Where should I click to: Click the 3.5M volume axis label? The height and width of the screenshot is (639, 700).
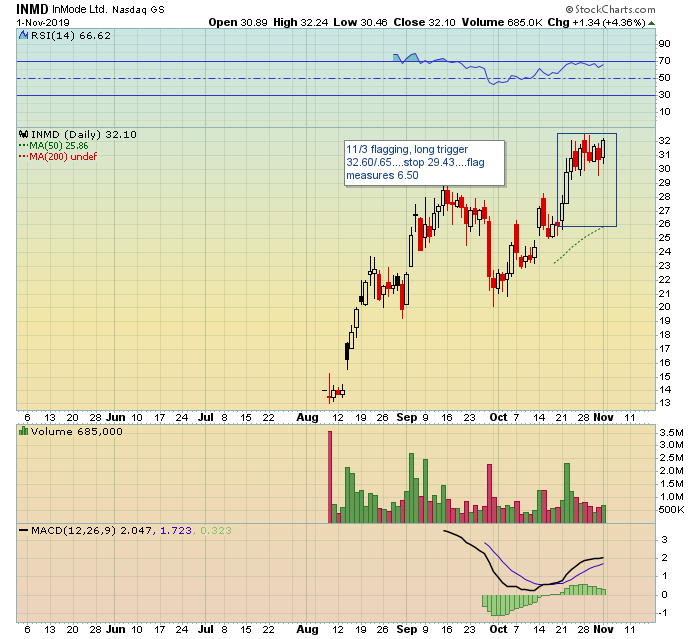(x=671, y=432)
